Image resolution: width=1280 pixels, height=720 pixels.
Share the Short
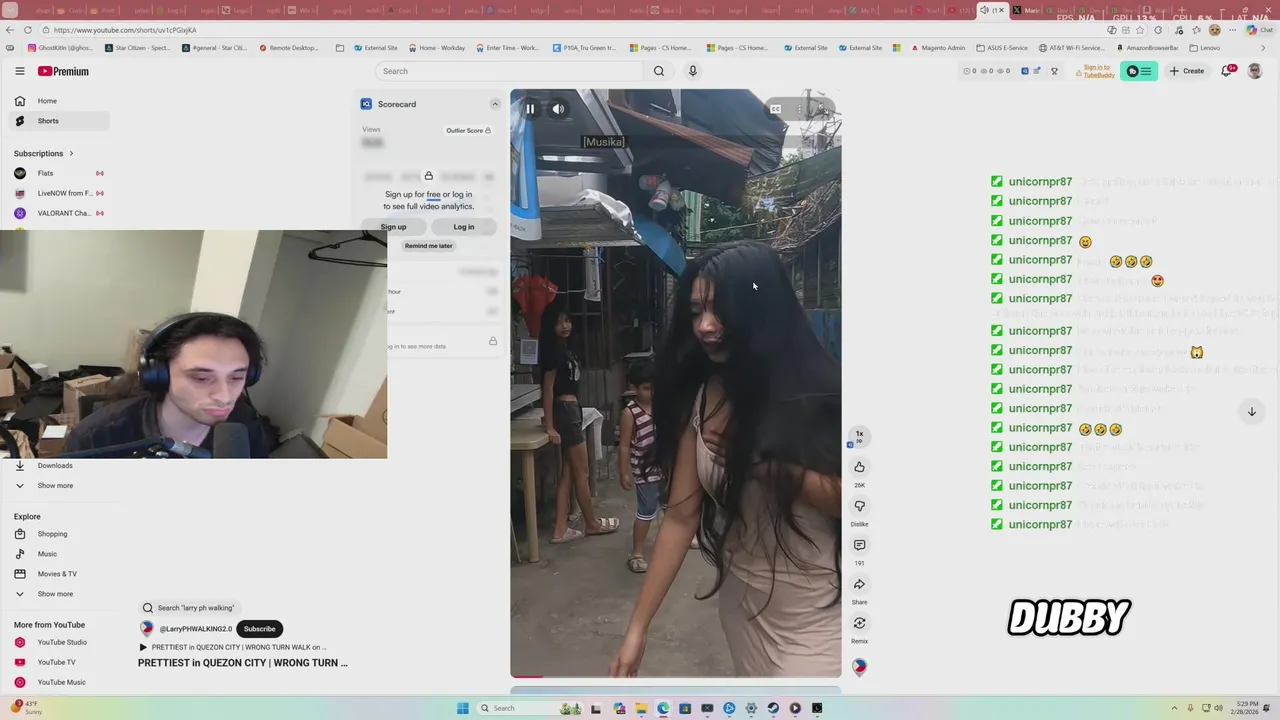point(859,584)
